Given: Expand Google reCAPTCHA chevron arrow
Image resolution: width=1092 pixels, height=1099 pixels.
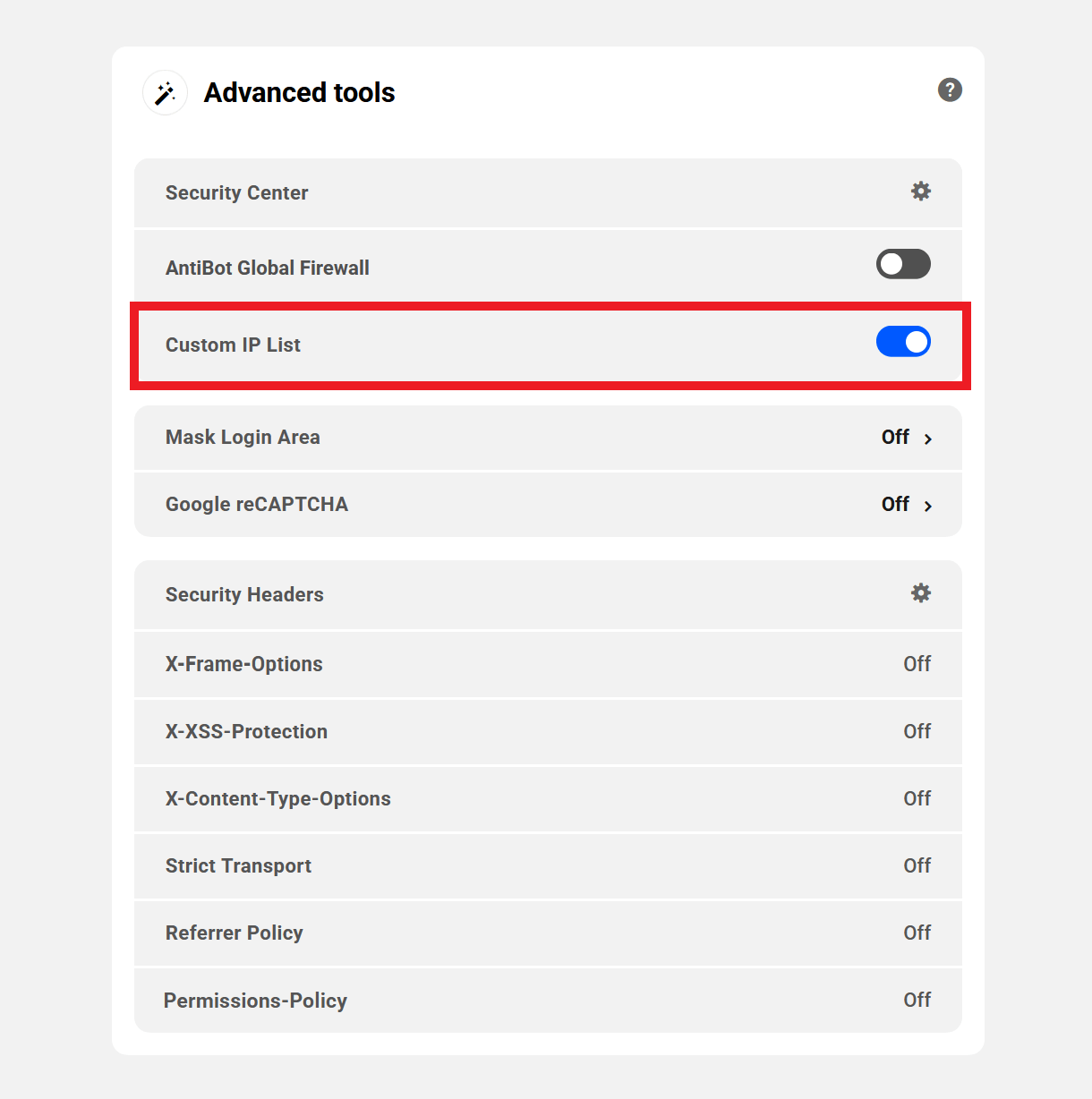Looking at the screenshot, I should (928, 506).
